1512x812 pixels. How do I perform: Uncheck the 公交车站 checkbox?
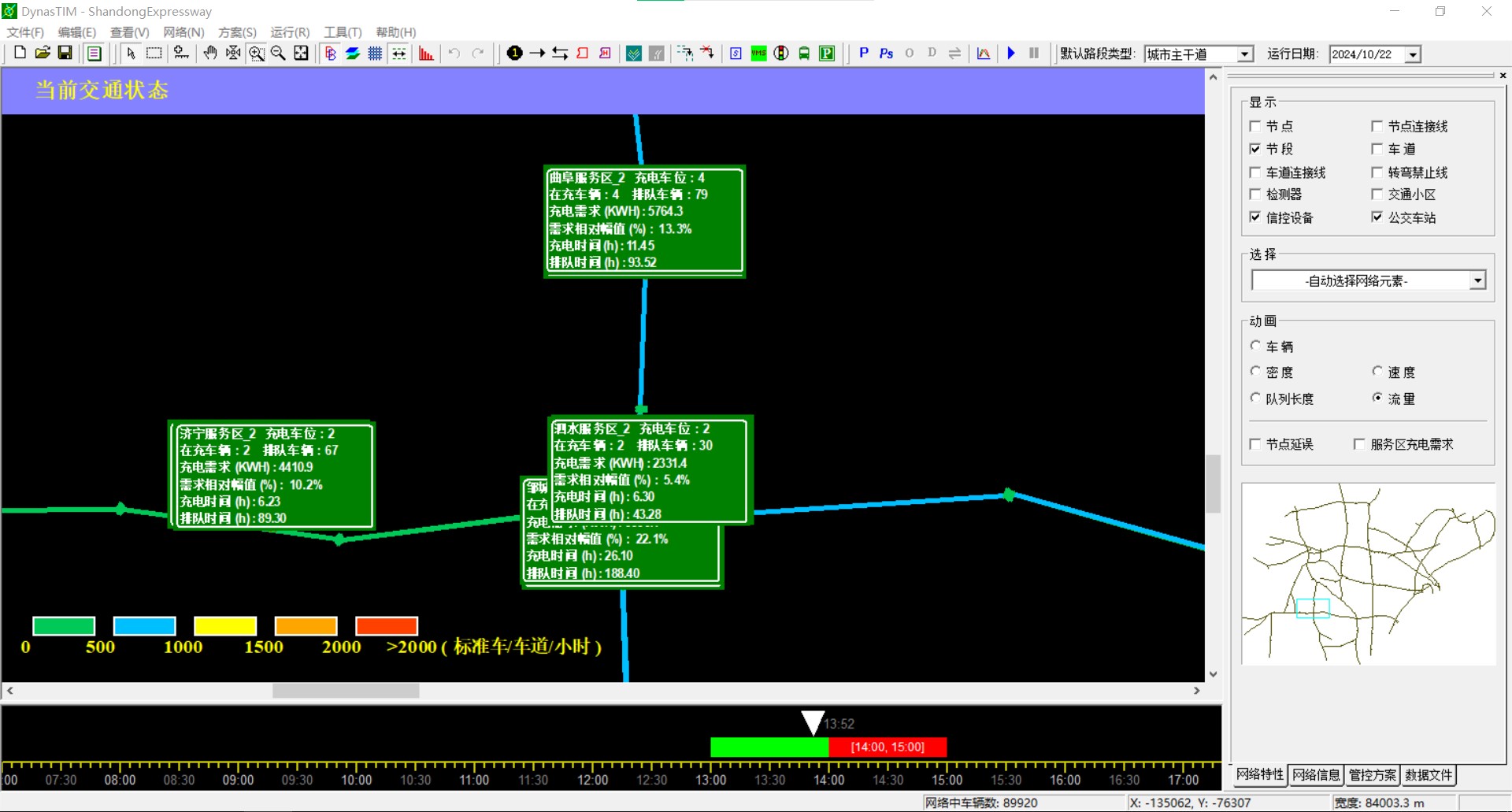coord(1377,217)
